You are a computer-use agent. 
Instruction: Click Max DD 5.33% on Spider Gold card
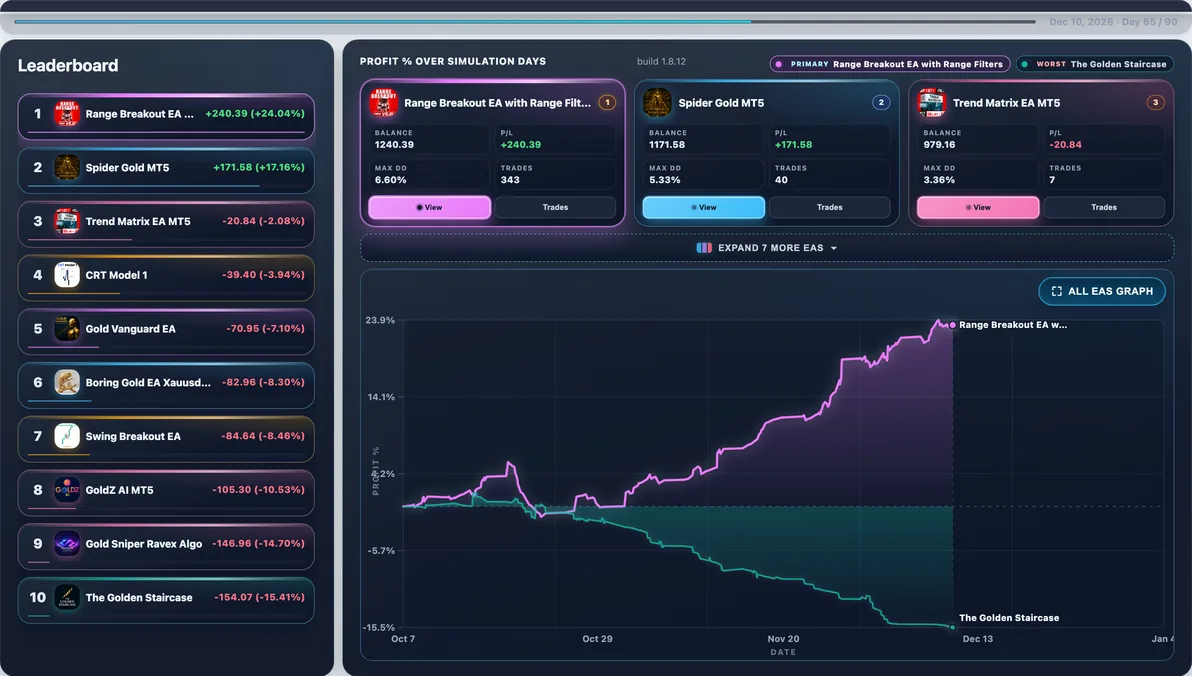point(664,180)
